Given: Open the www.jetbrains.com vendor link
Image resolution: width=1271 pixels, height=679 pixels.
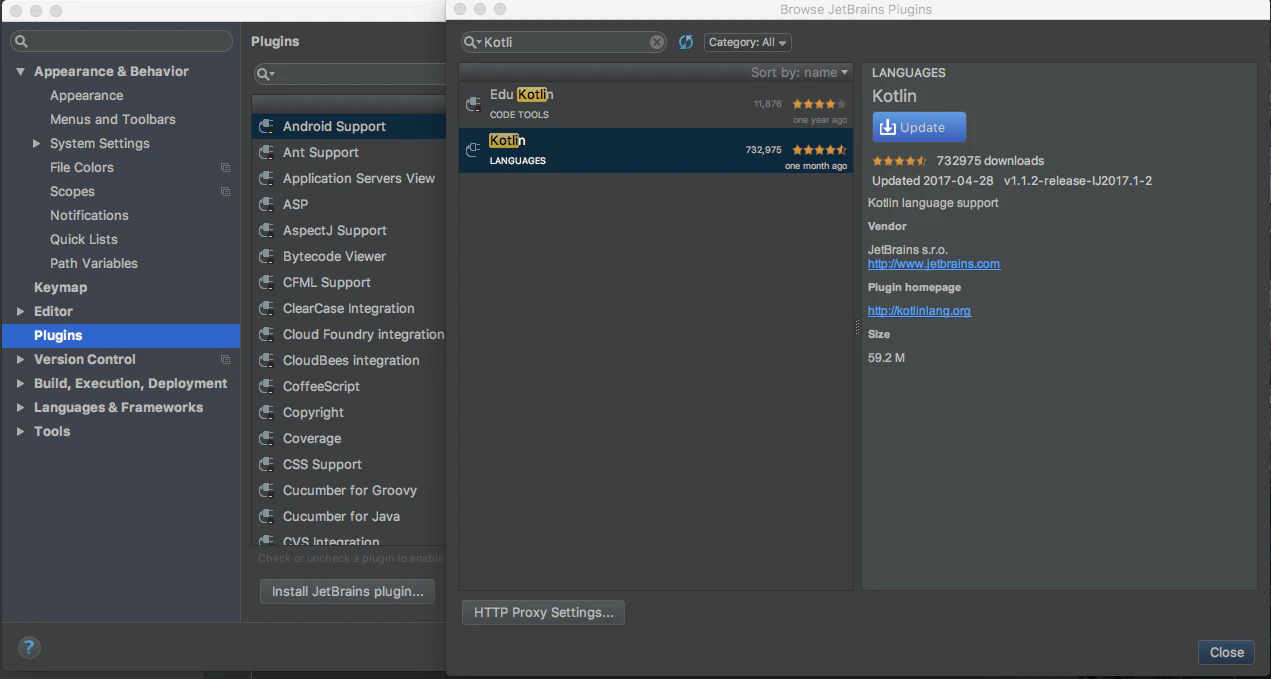Looking at the screenshot, I should tap(934, 264).
